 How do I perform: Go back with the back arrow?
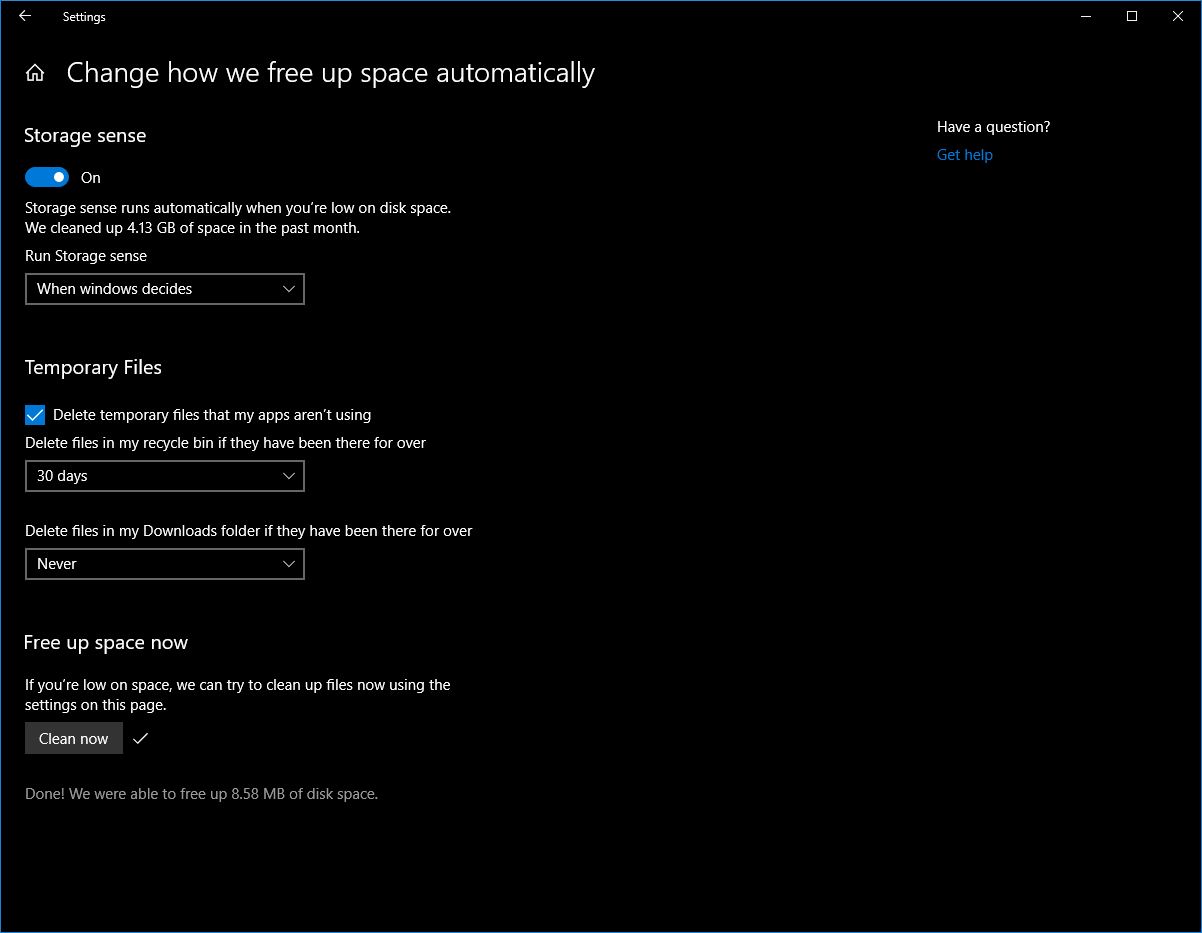[x=25, y=16]
